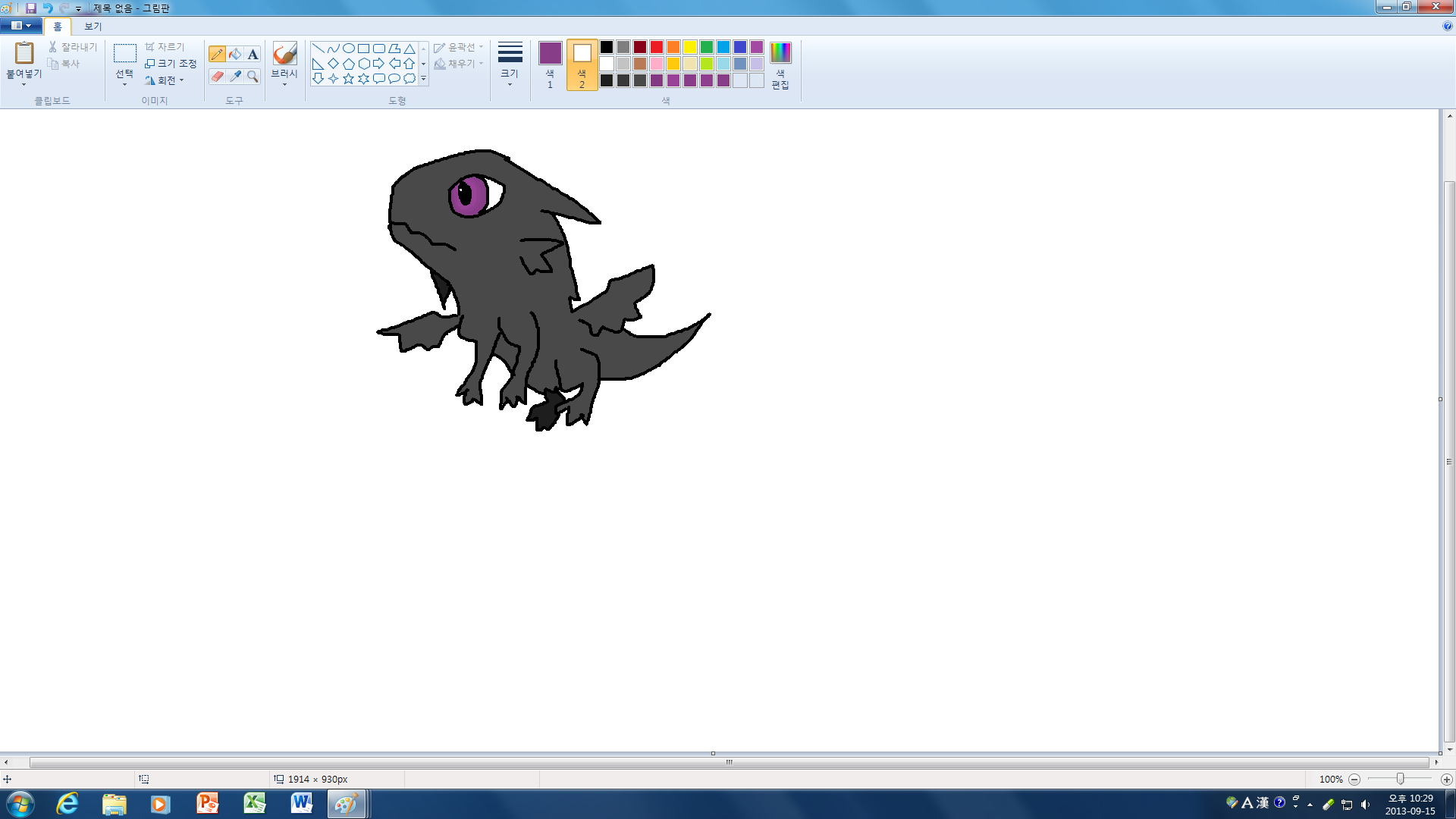Open Internet Explorer from the taskbar
Screen dimensions: 1456x819
pos(67,804)
